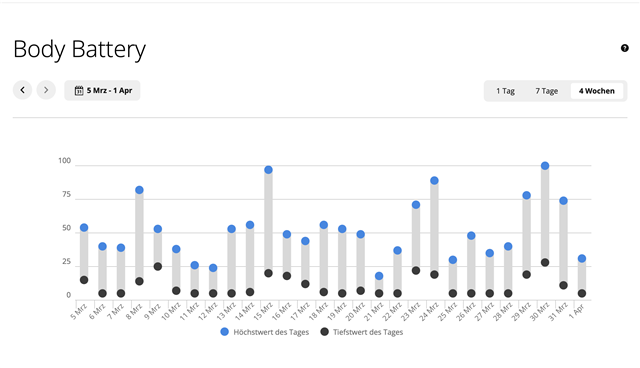Image resolution: width=640 pixels, height=368 pixels.
Task: Click the blue legend dot for Höchstwert
Action: pos(224,332)
